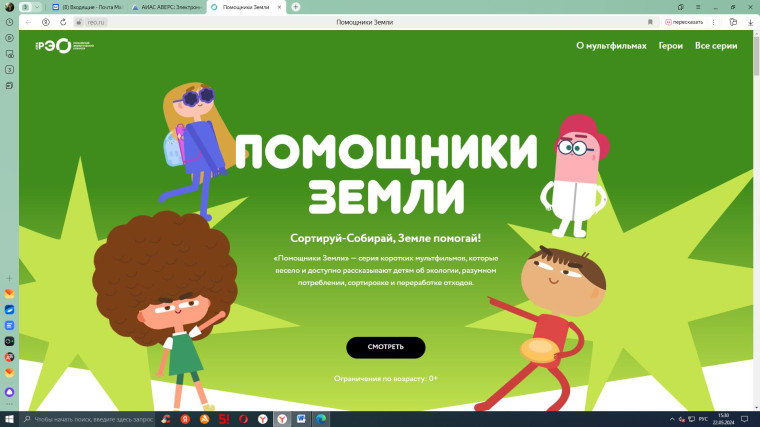Open the browser profile avatar
Viewport: 760px width, 427px height.
[9, 7]
